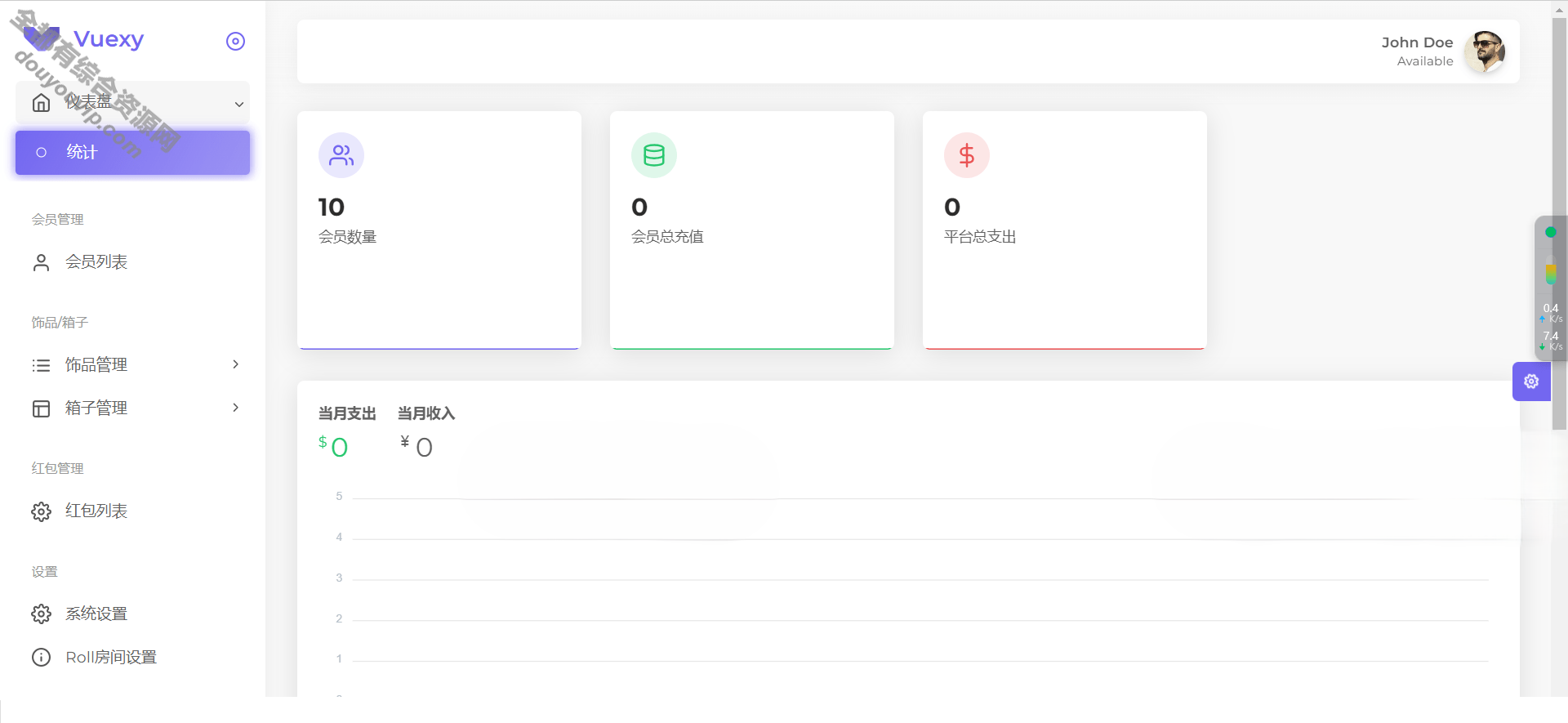Click the red dollar icon on 平台总支出 card
The height and width of the screenshot is (723, 1568).
click(967, 155)
